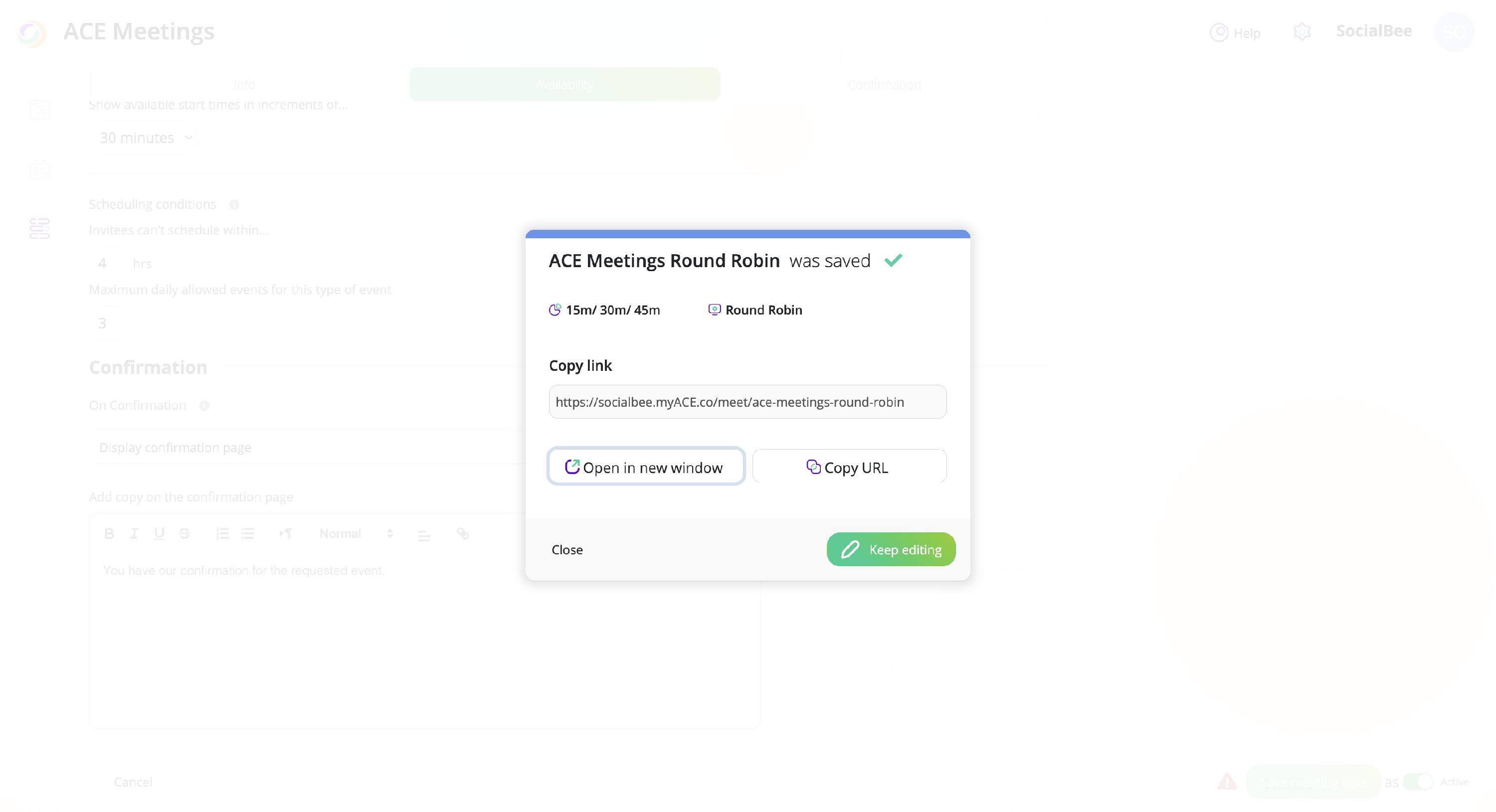Switch to the Info tab
Image resolution: width=1496 pixels, height=812 pixels.
[244, 85]
